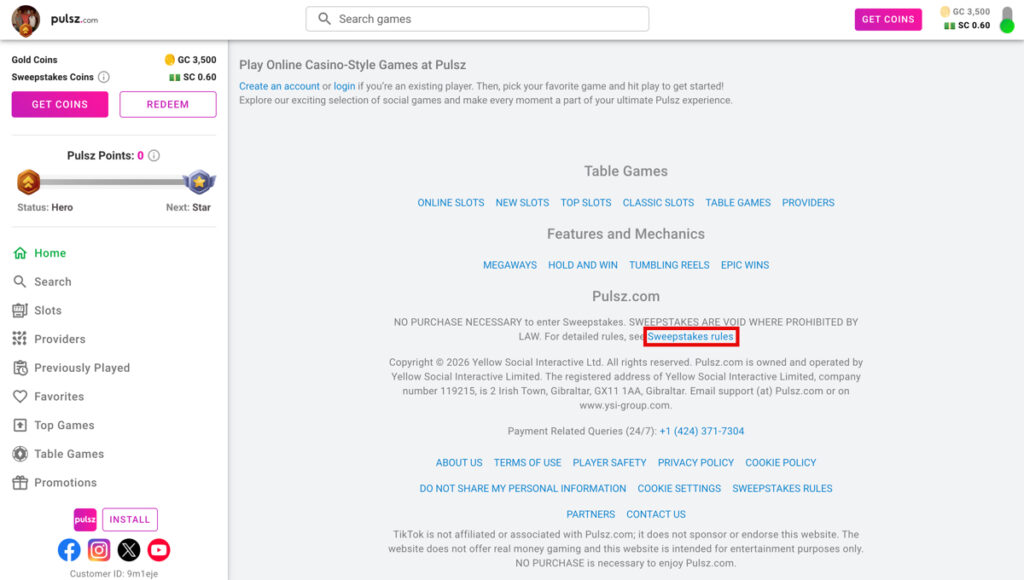Click the gold coin icon beside GC 3,500 in sidebar

click(x=170, y=60)
